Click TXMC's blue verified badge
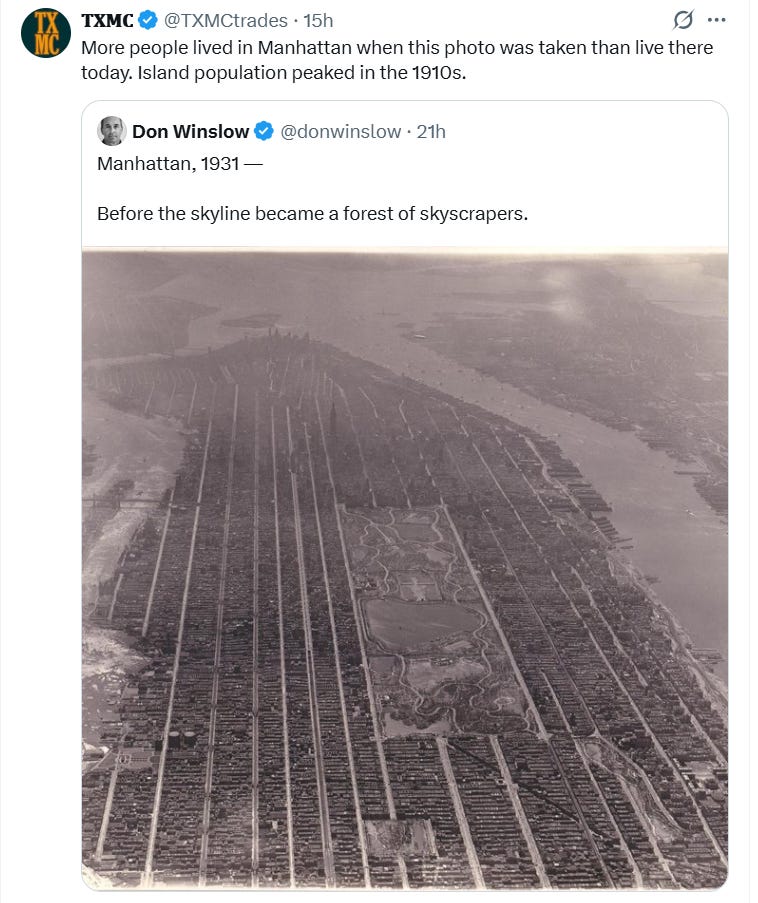Viewport: 758px width, 903px height. pos(148,20)
